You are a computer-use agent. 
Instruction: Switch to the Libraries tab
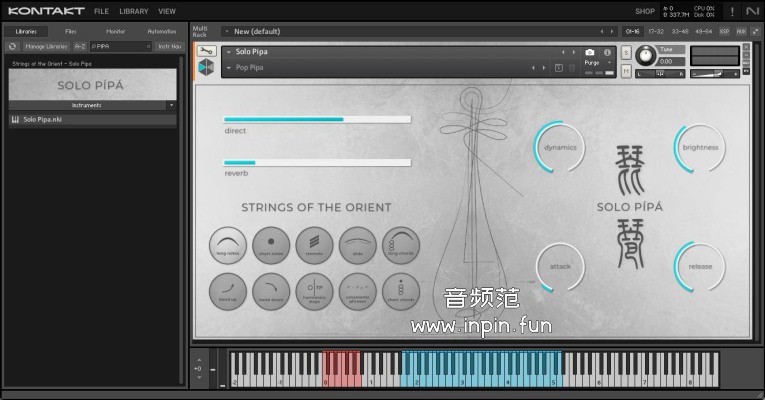tap(26, 31)
